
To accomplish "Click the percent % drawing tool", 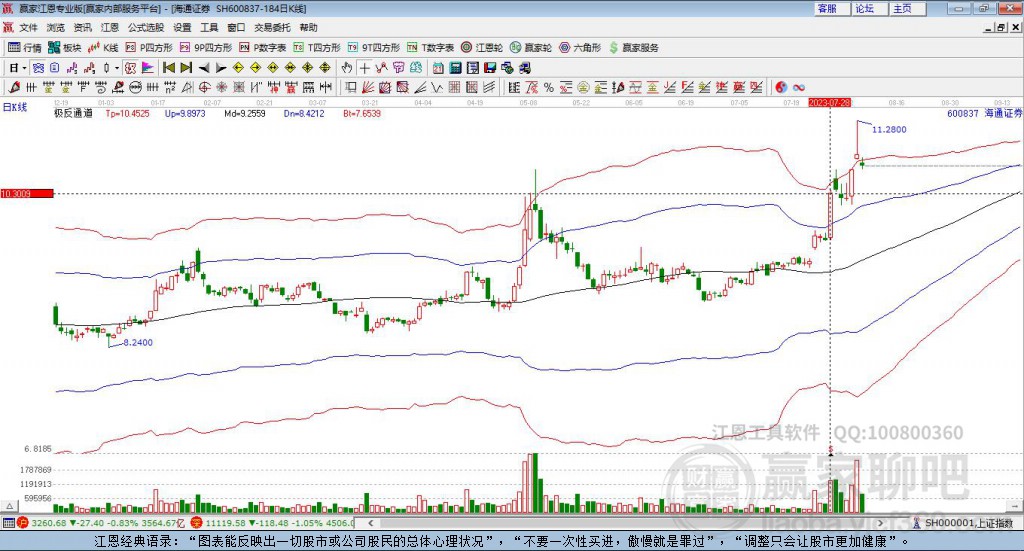I will click(x=549, y=87).
